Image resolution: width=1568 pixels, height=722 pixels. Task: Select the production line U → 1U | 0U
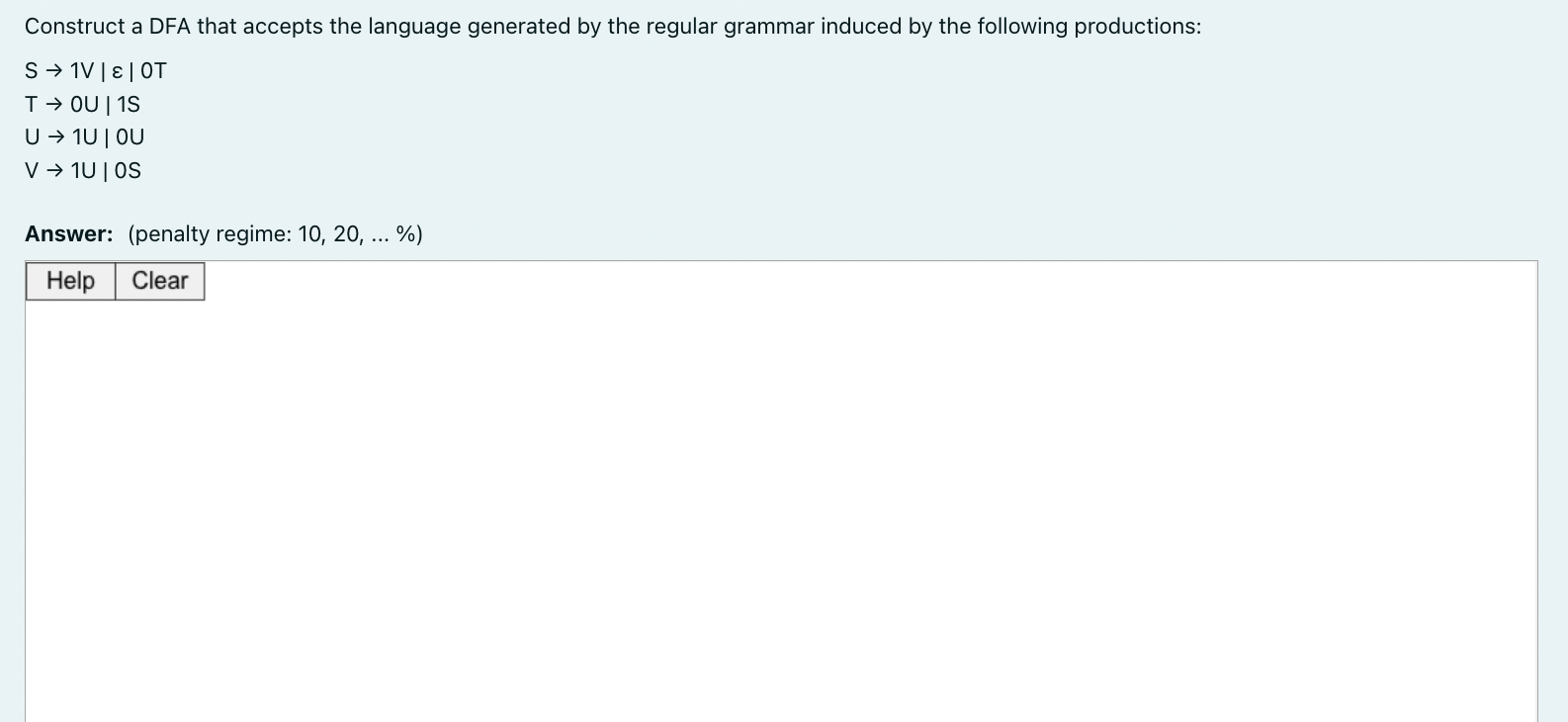85,136
